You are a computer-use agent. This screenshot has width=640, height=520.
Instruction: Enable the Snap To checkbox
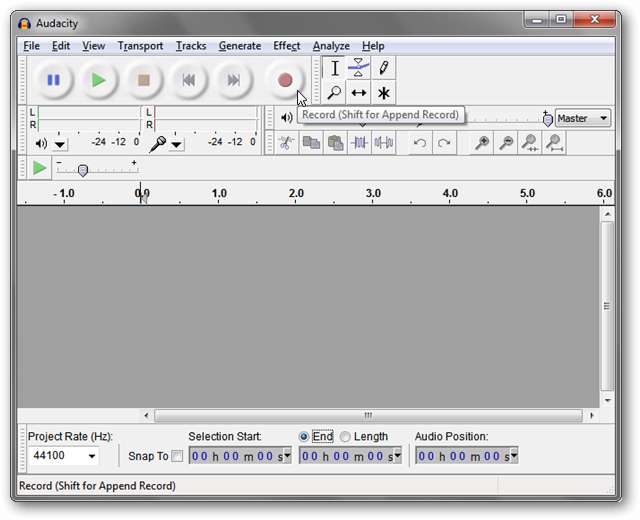(177, 456)
